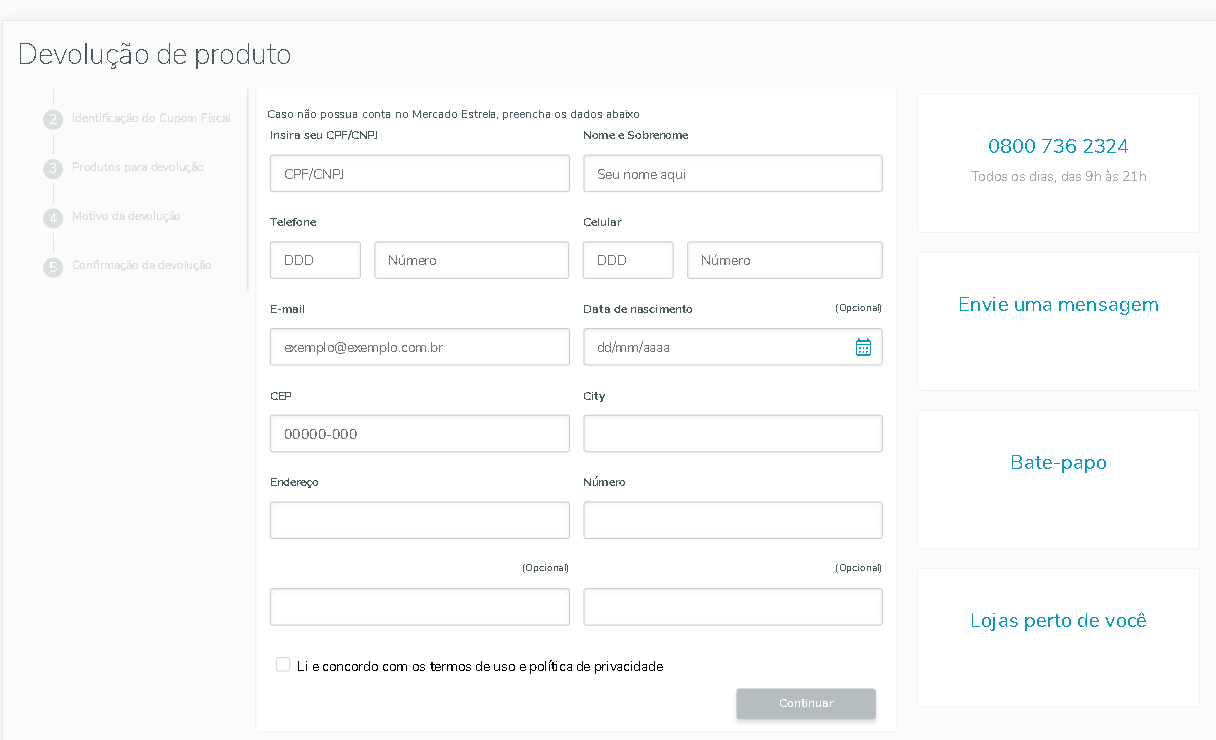Open the birth date calendar picker icon
Screen dimensions: 1216x740
(863, 347)
